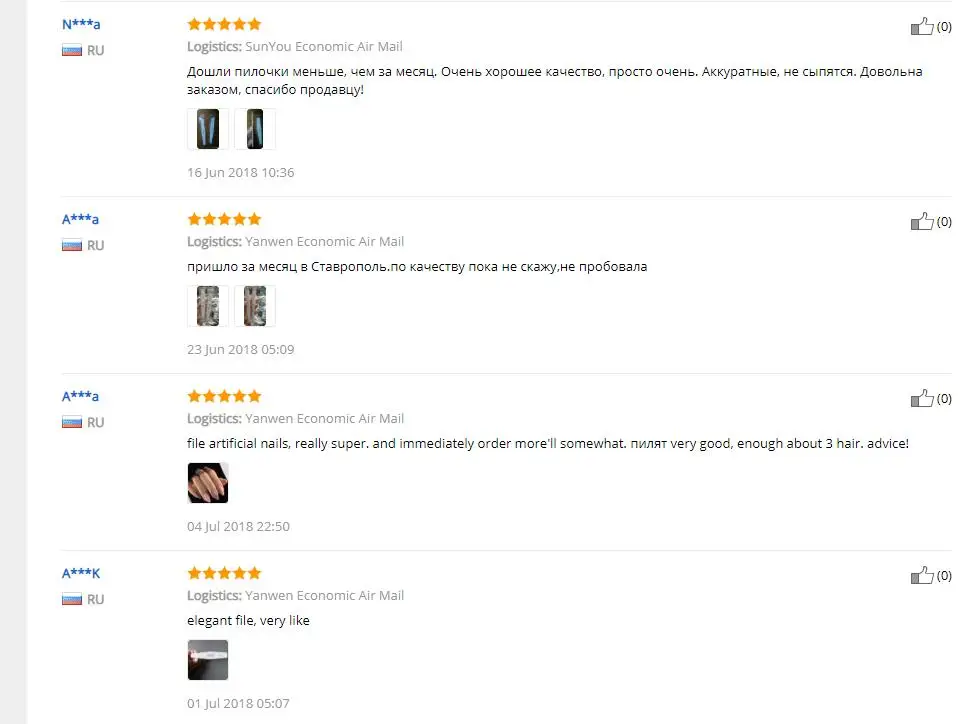Open second photo in Stavropol review

pyautogui.click(x=255, y=306)
